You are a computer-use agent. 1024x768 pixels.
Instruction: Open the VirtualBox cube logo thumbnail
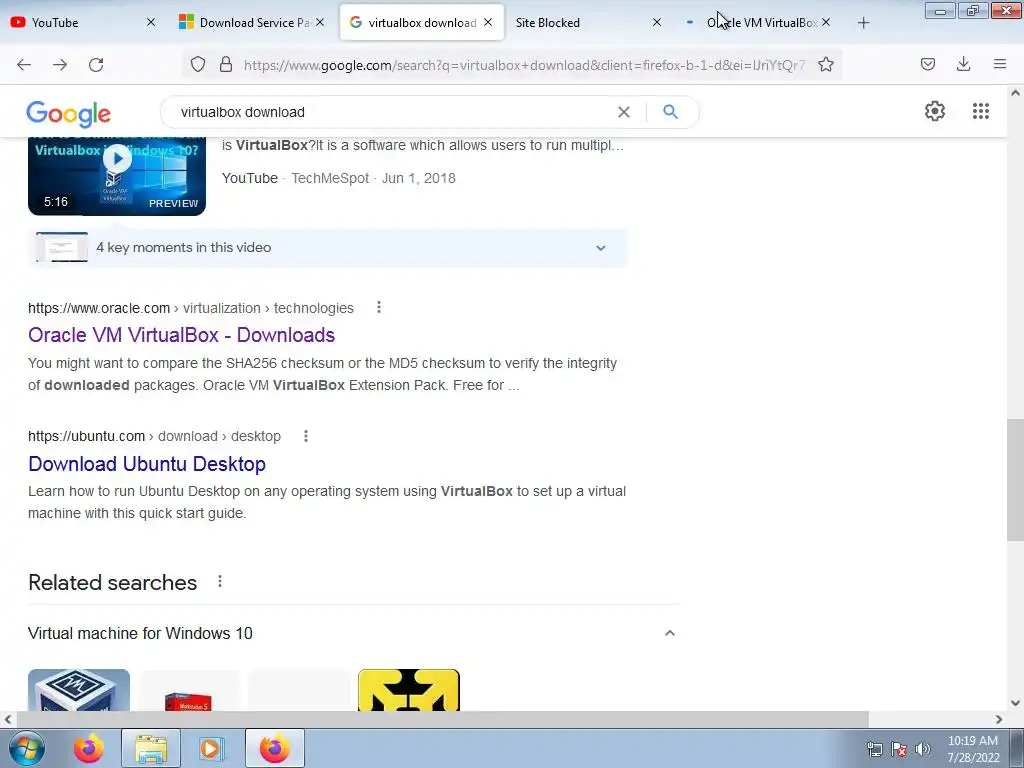pyautogui.click(x=79, y=690)
